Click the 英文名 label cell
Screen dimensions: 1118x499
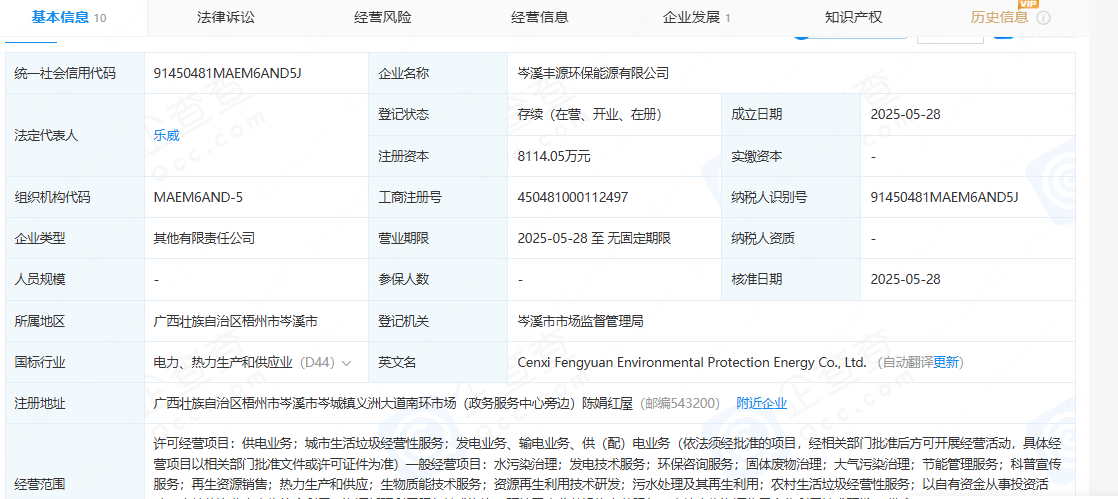(438, 363)
